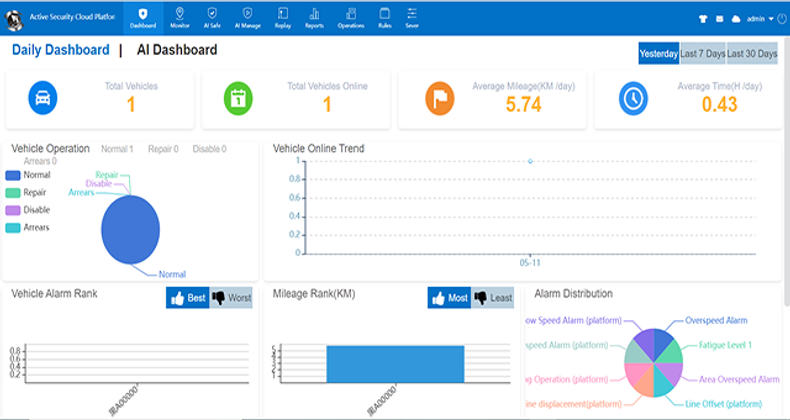Open the Monitor map section
The width and height of the screenshot is (790, 420).
pos(179,19)
